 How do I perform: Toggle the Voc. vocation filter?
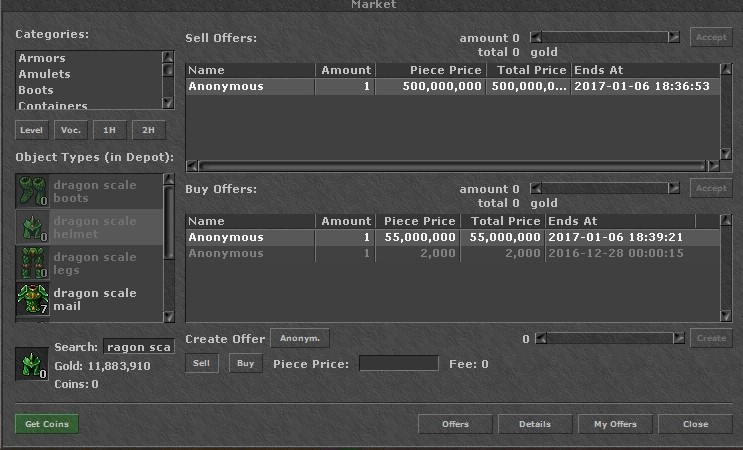pos(70,130)
